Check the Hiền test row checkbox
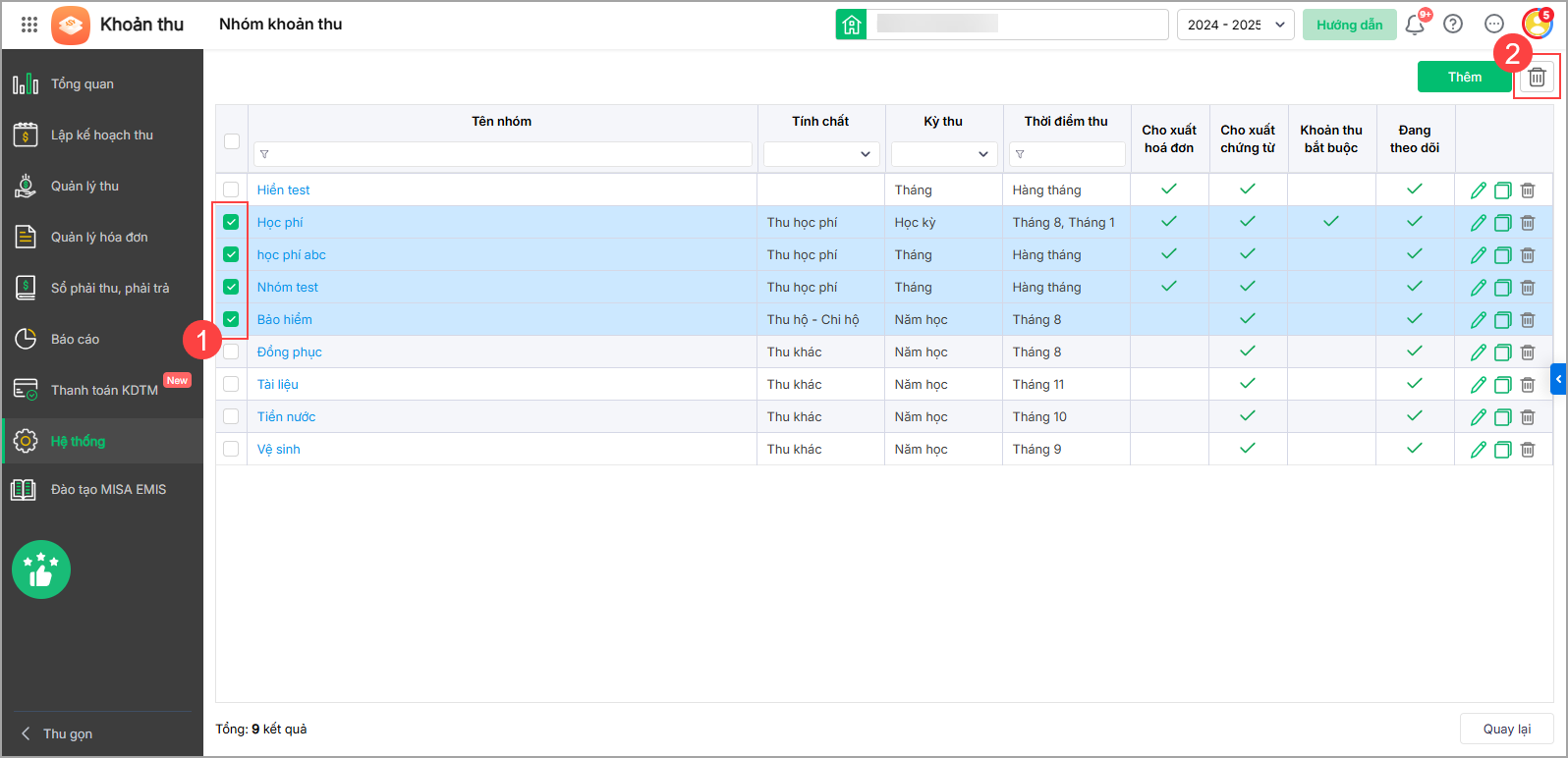This screenshot has height=758, width=1568. [x=231, y=189]
